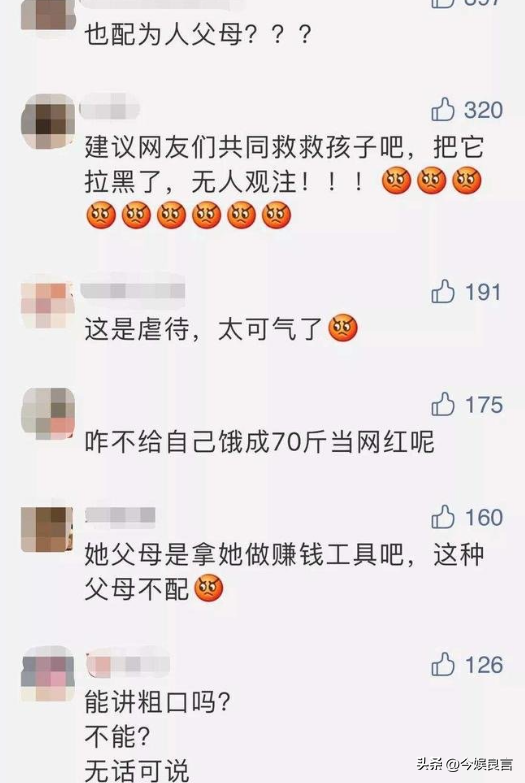Open avatar of 建议网友们 commenter
The image size is (525, 783).
click(x=48, y=120)
